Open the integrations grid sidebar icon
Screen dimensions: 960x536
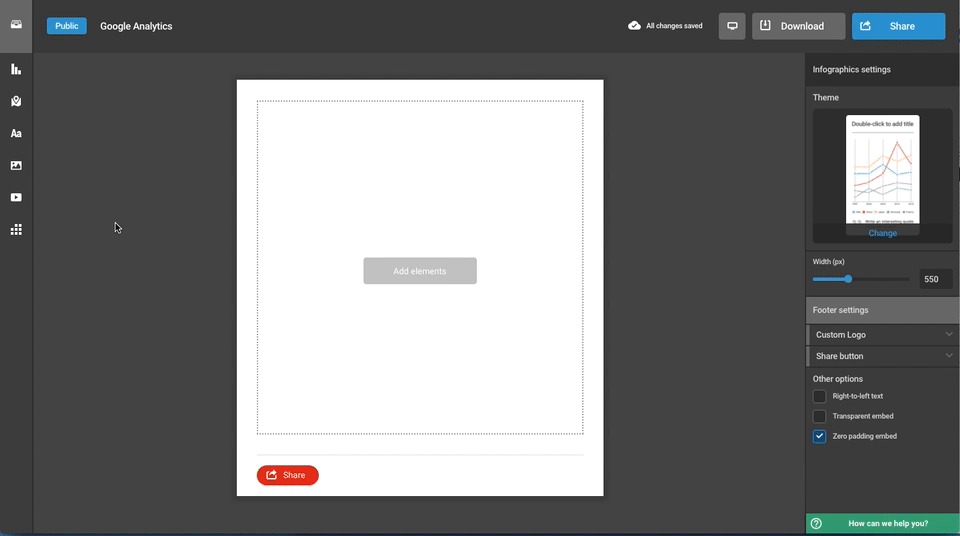(x=16, y=230)
